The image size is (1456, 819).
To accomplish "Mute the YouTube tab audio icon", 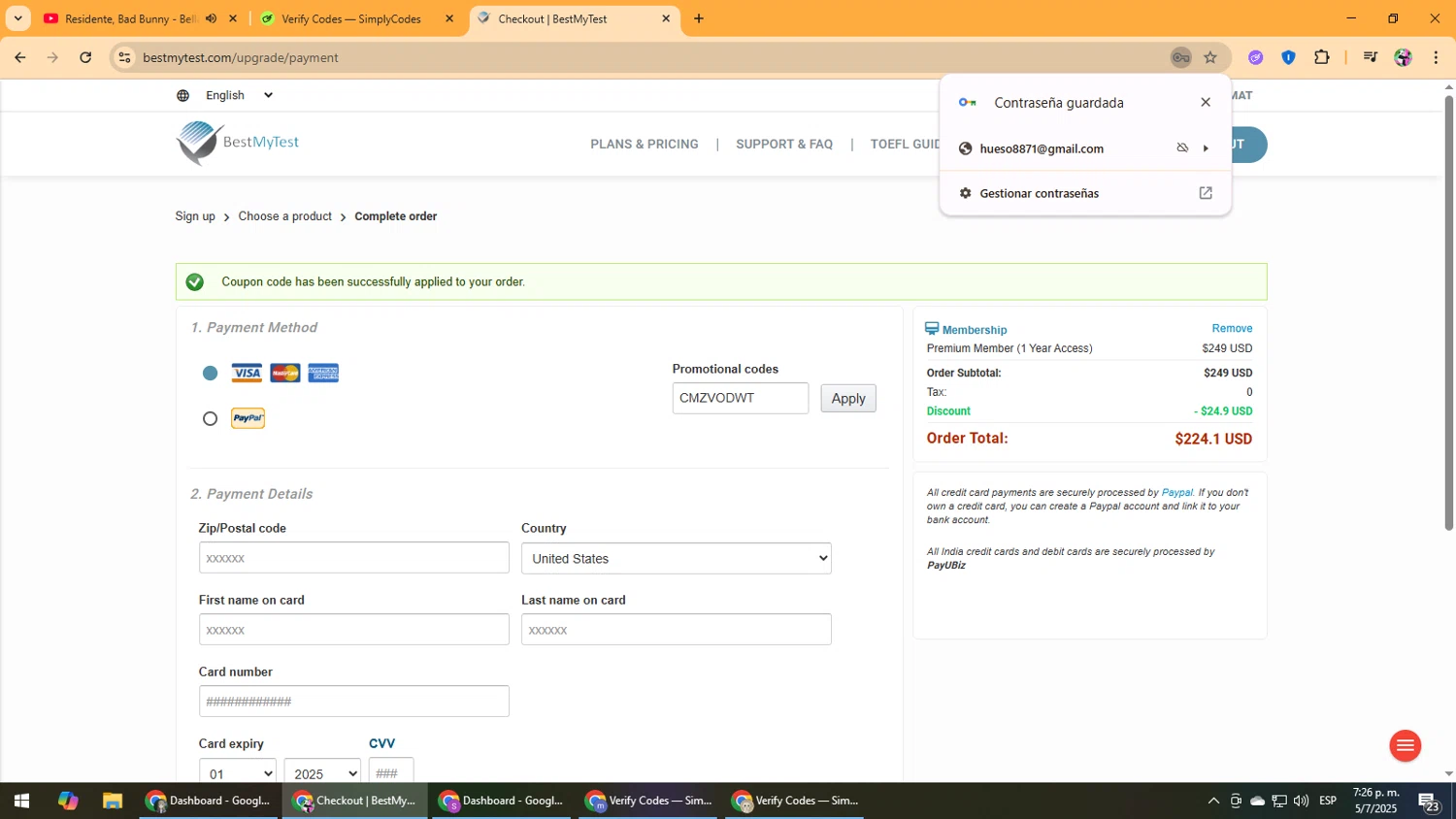I will [x=211, y=18].
